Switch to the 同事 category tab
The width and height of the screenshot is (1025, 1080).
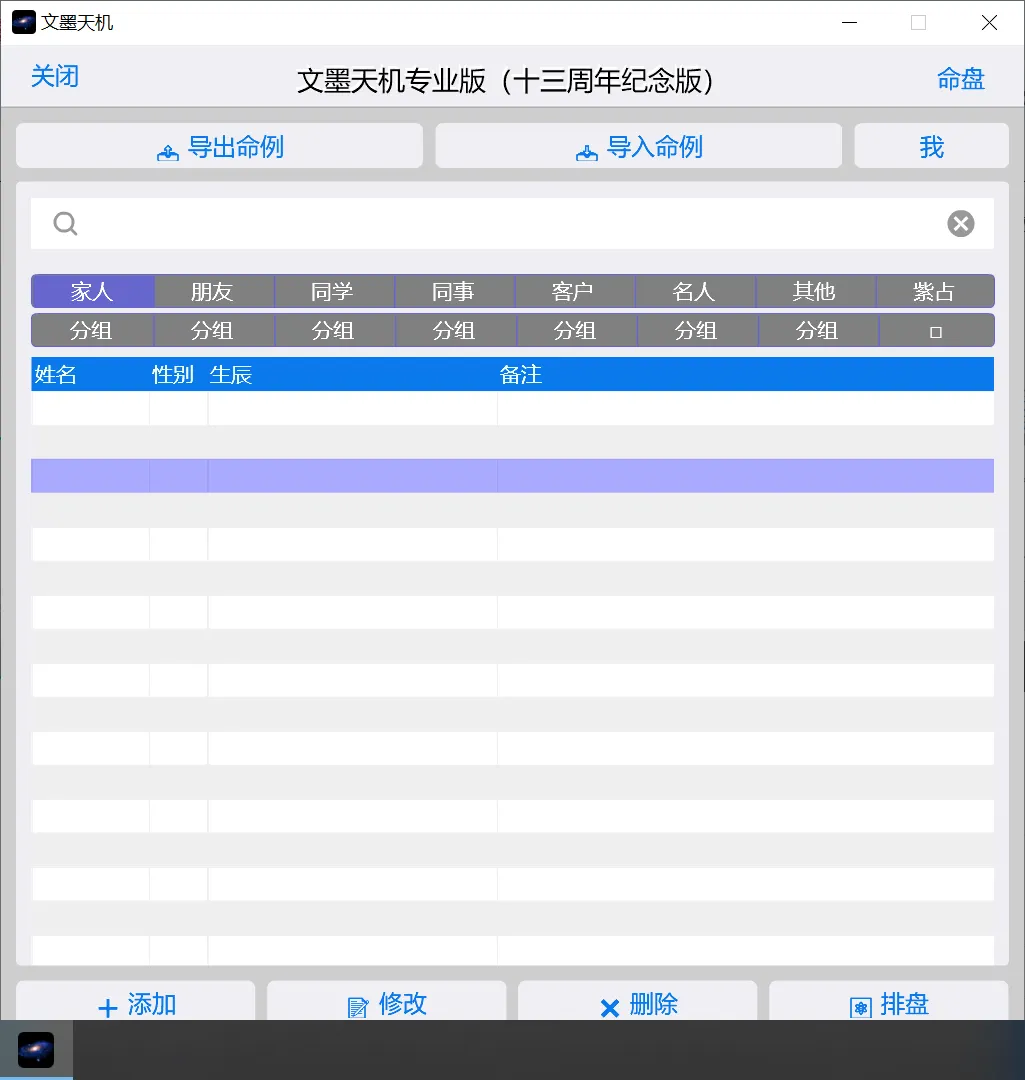454,291
